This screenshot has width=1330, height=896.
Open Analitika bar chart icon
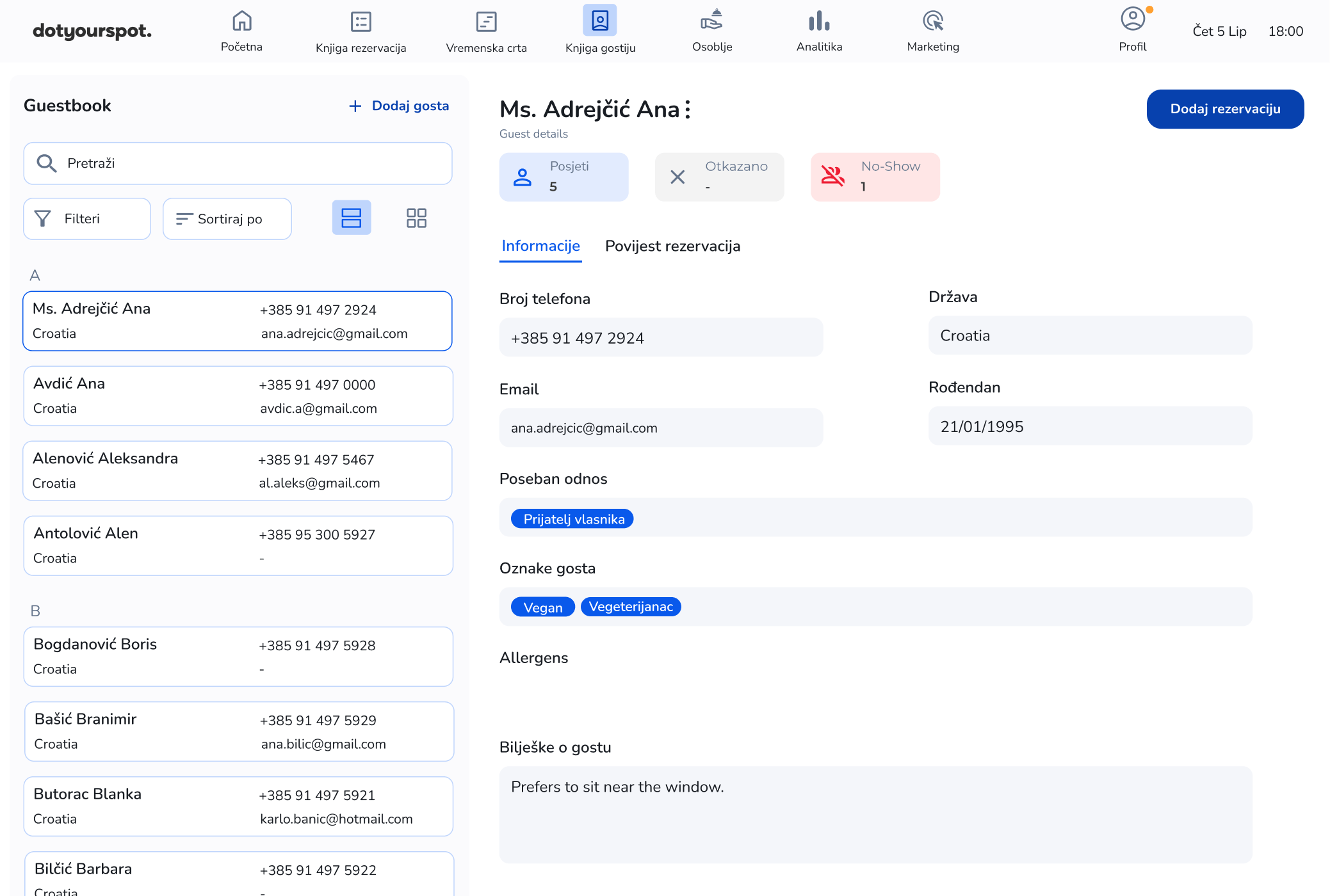pos(819,22)
